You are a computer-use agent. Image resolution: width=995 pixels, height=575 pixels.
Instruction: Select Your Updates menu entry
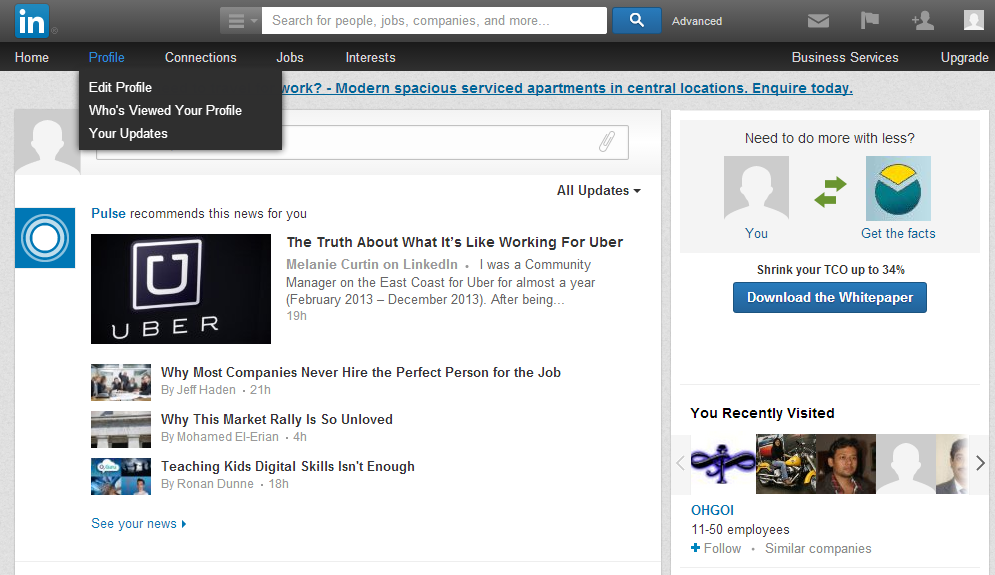click(128, 133)
